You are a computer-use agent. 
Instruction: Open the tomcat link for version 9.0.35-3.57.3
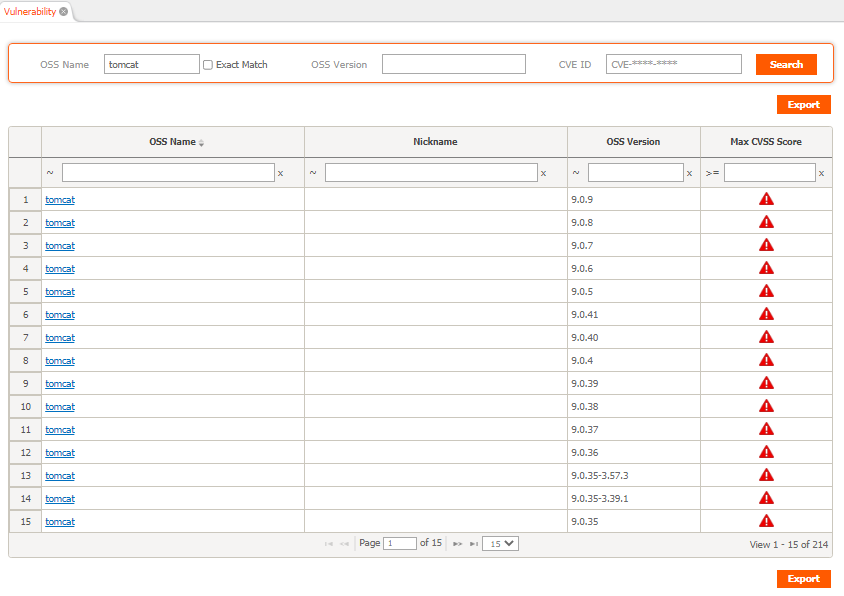(x=60, y=476)
